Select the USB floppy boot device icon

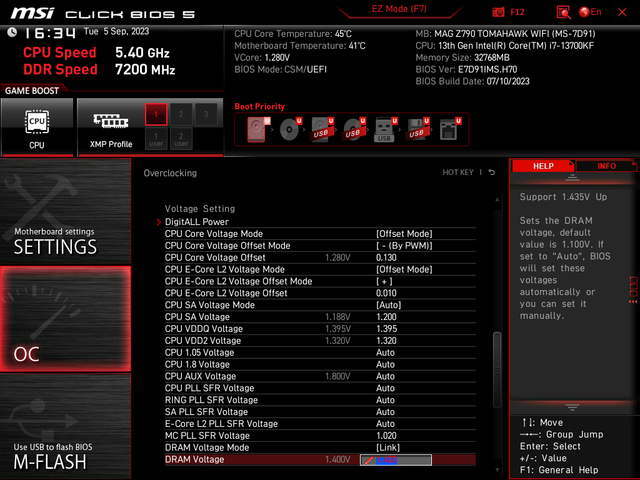coord(417,129)
